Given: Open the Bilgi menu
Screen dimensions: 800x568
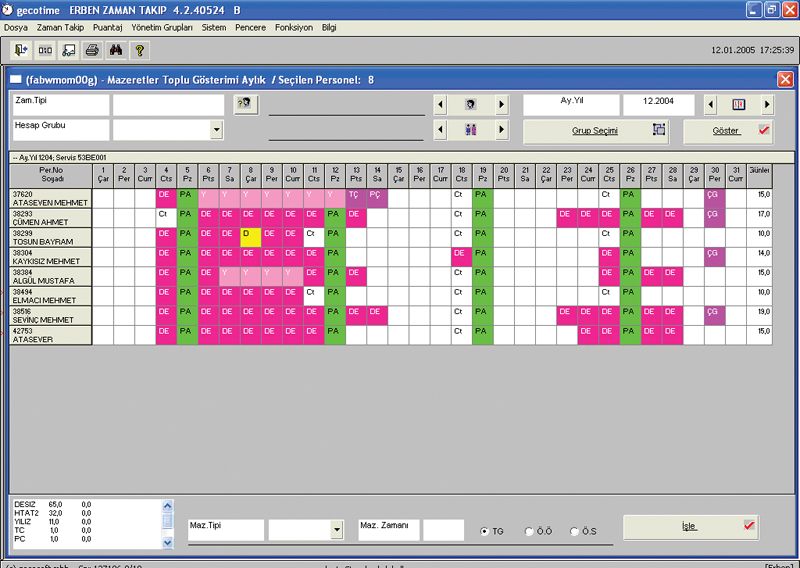Looking at the screenshot, I should click(329, 28).
